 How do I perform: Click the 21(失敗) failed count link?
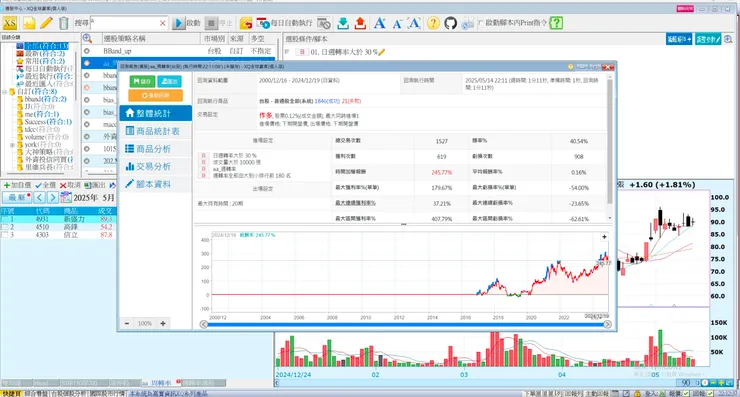pyautogui.click(x=352, y=101)
